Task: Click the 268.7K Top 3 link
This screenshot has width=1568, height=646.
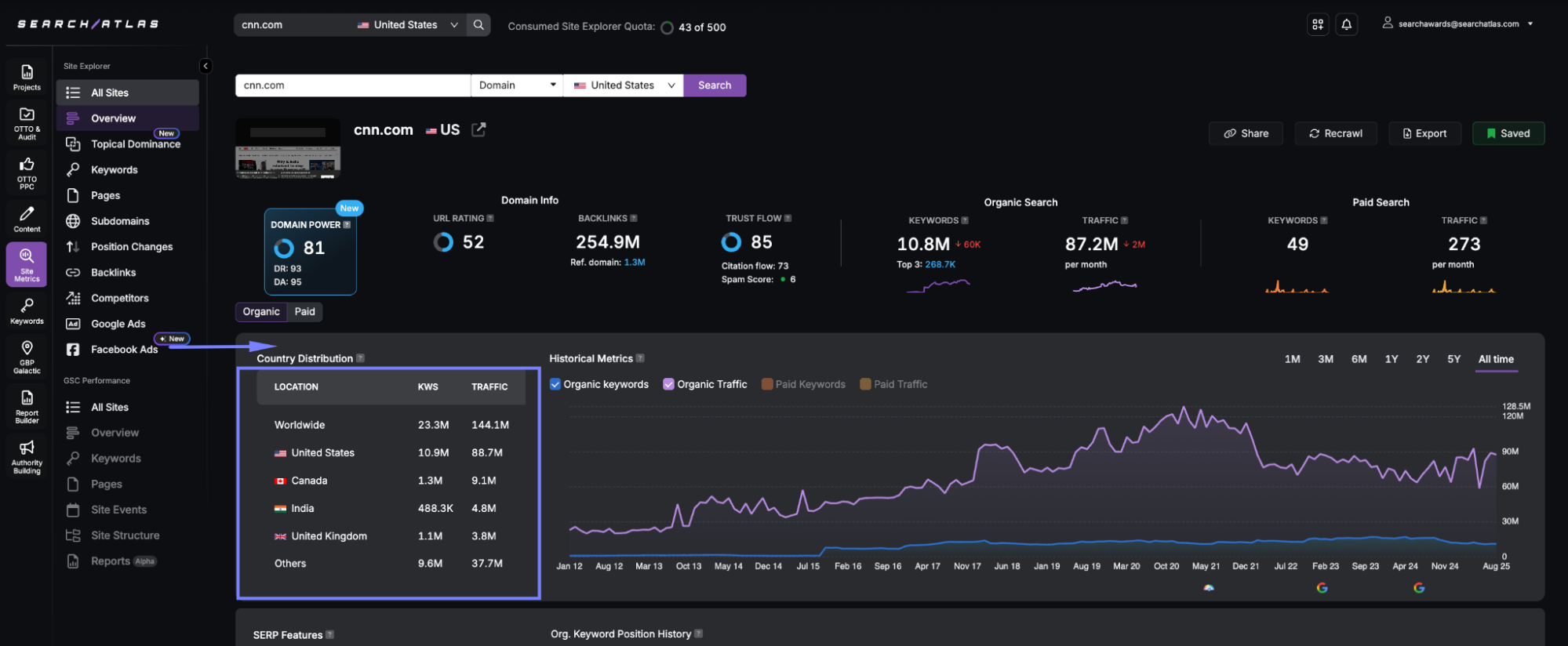Action: point(940,265)
